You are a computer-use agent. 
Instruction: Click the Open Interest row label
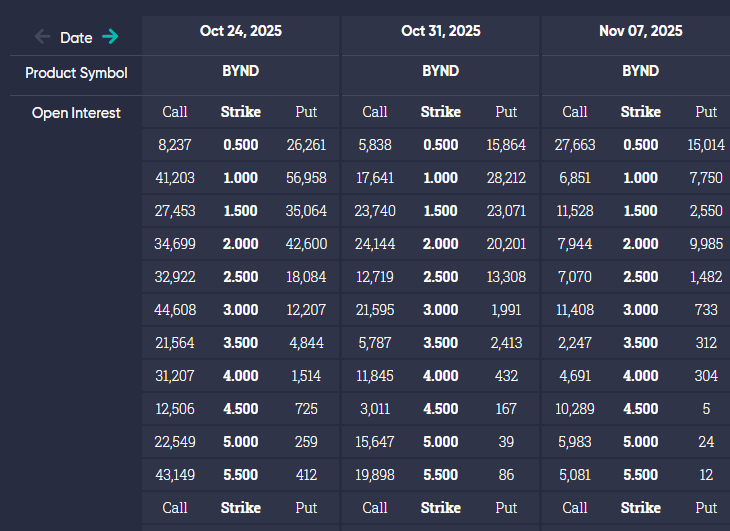76,113
